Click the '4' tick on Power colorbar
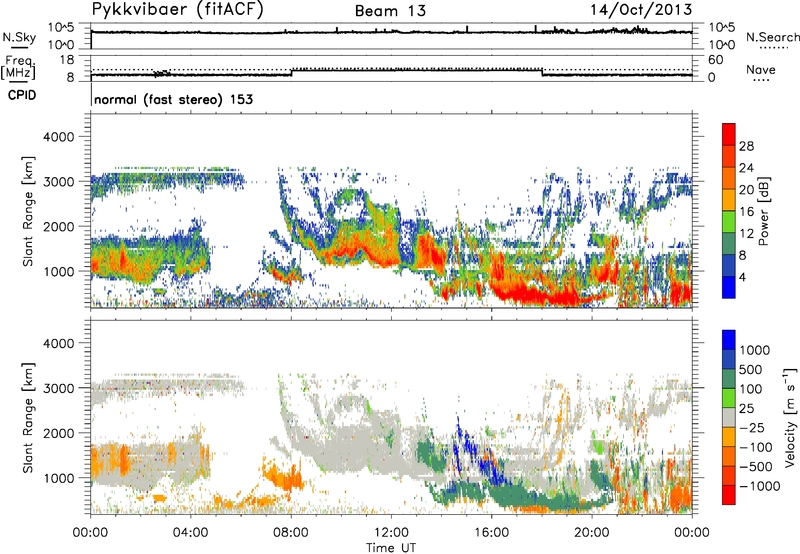This screenshot has height=554, width=800. [x=743, y=277]
